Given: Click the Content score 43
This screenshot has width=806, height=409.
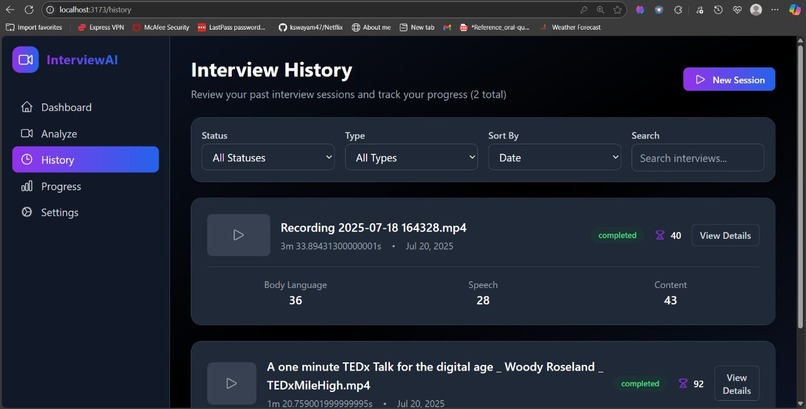Looking at the screenshot, I should 670,301.
